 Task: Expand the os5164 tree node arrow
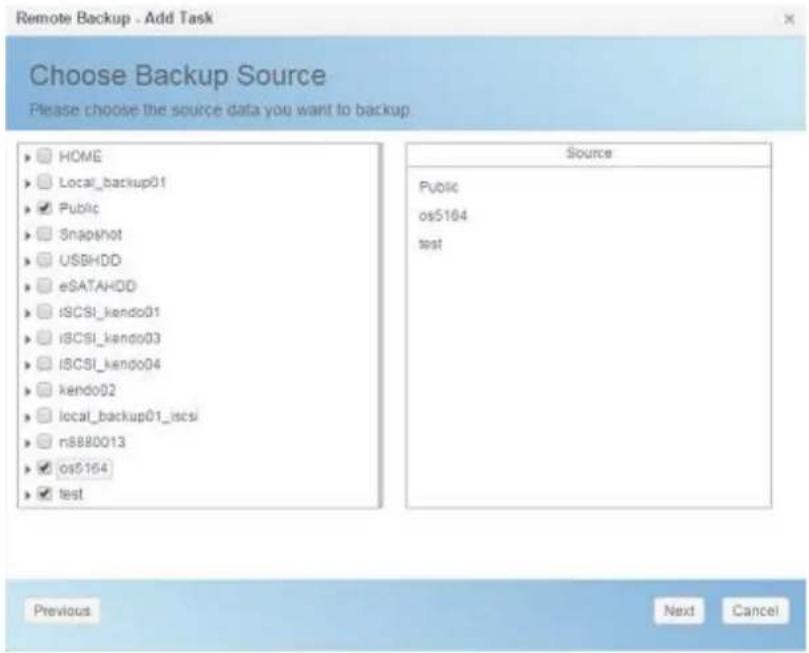[28, 469]
